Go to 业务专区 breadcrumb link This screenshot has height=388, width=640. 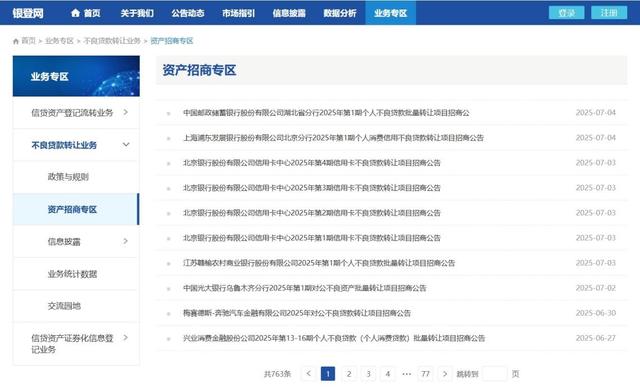pyautogui.click(x=59, y=41)
